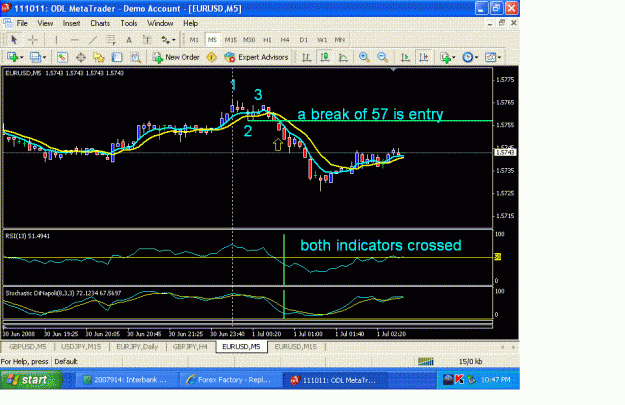
Task: Expand the periods clock dropdown arrow
Action: (x=476, y=57)
